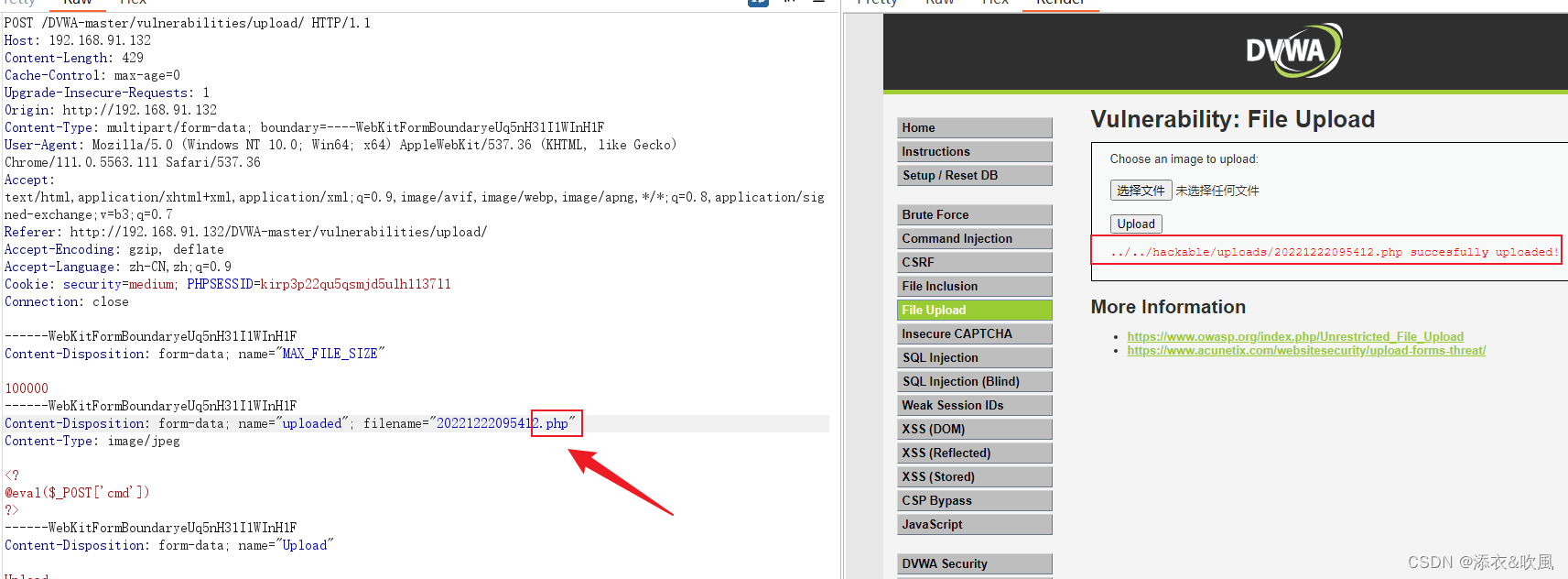The image size is (1568, 579).
Task: Click the multipart/form-data Content-Type header
Action: pyautogui.click(x=304, y=127)
